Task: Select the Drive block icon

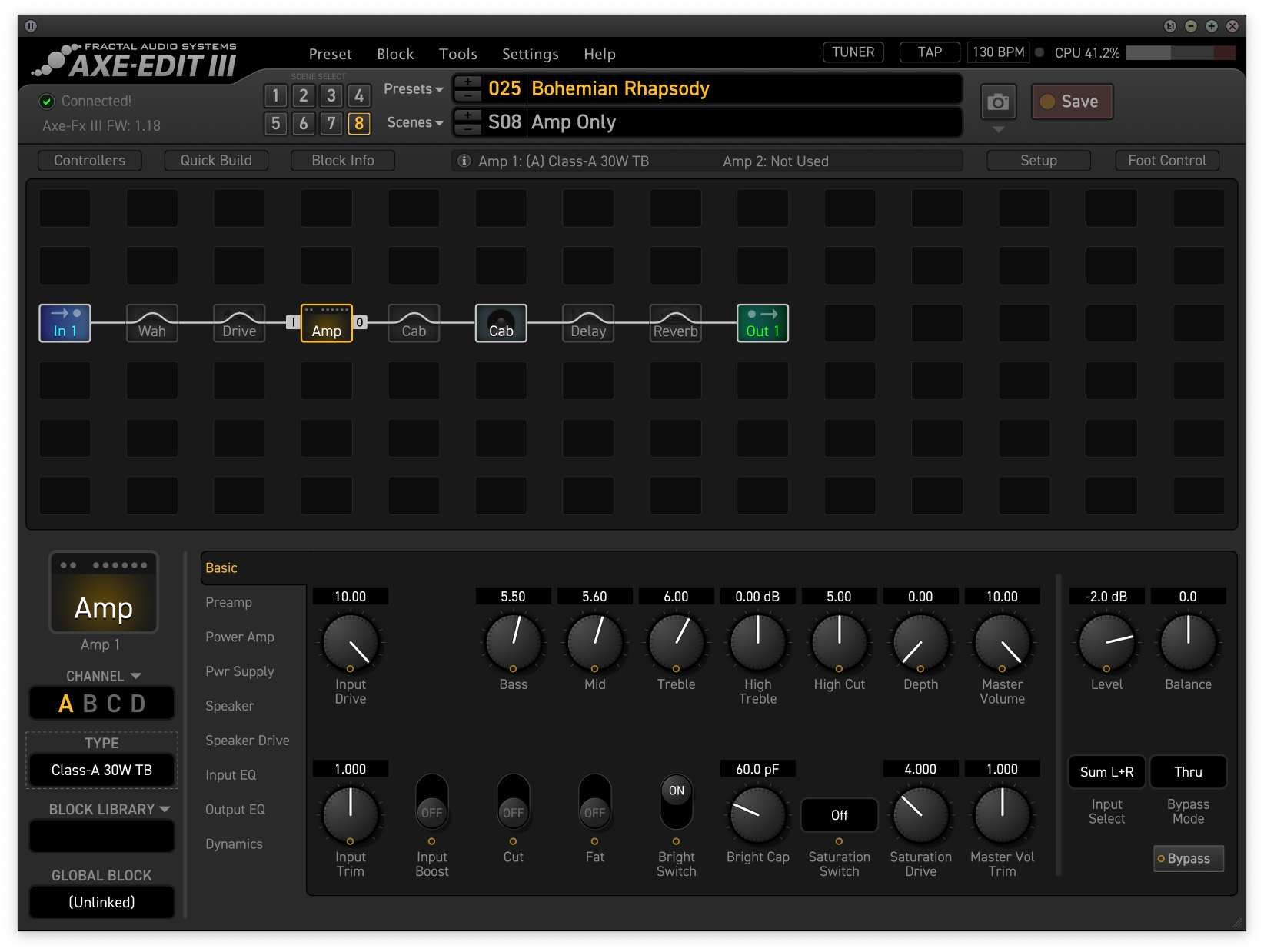Action: (x=239, y=323)
